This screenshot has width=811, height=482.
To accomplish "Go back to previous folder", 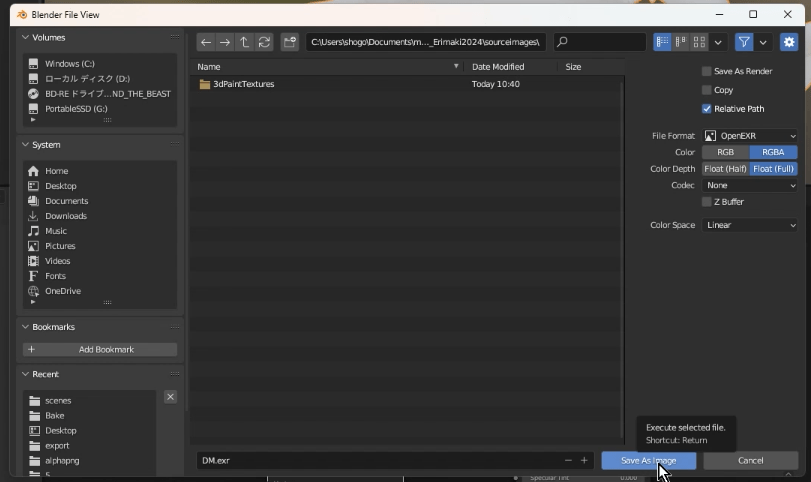I will pyautogui.click(x=205, y=42).
